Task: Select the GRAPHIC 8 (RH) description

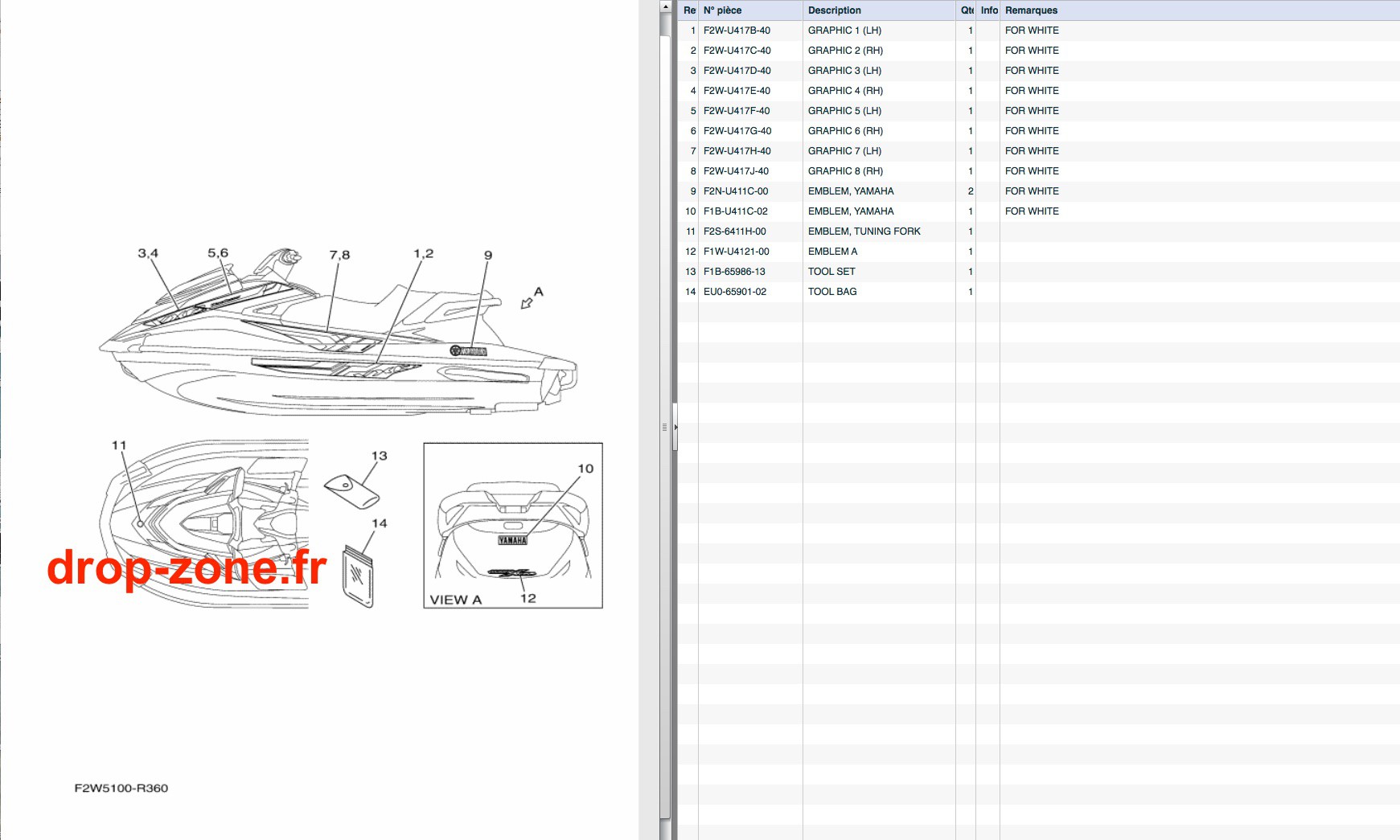Action: pos(845,171)
